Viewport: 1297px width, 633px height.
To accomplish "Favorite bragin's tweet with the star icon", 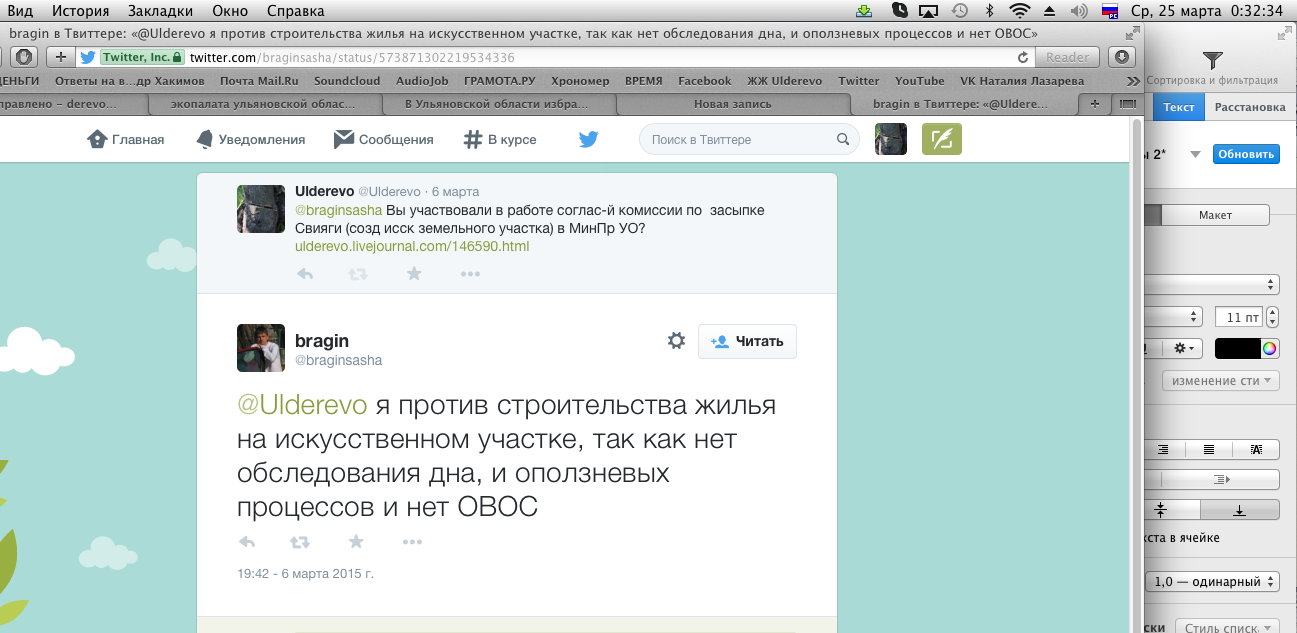I will 355,542.
